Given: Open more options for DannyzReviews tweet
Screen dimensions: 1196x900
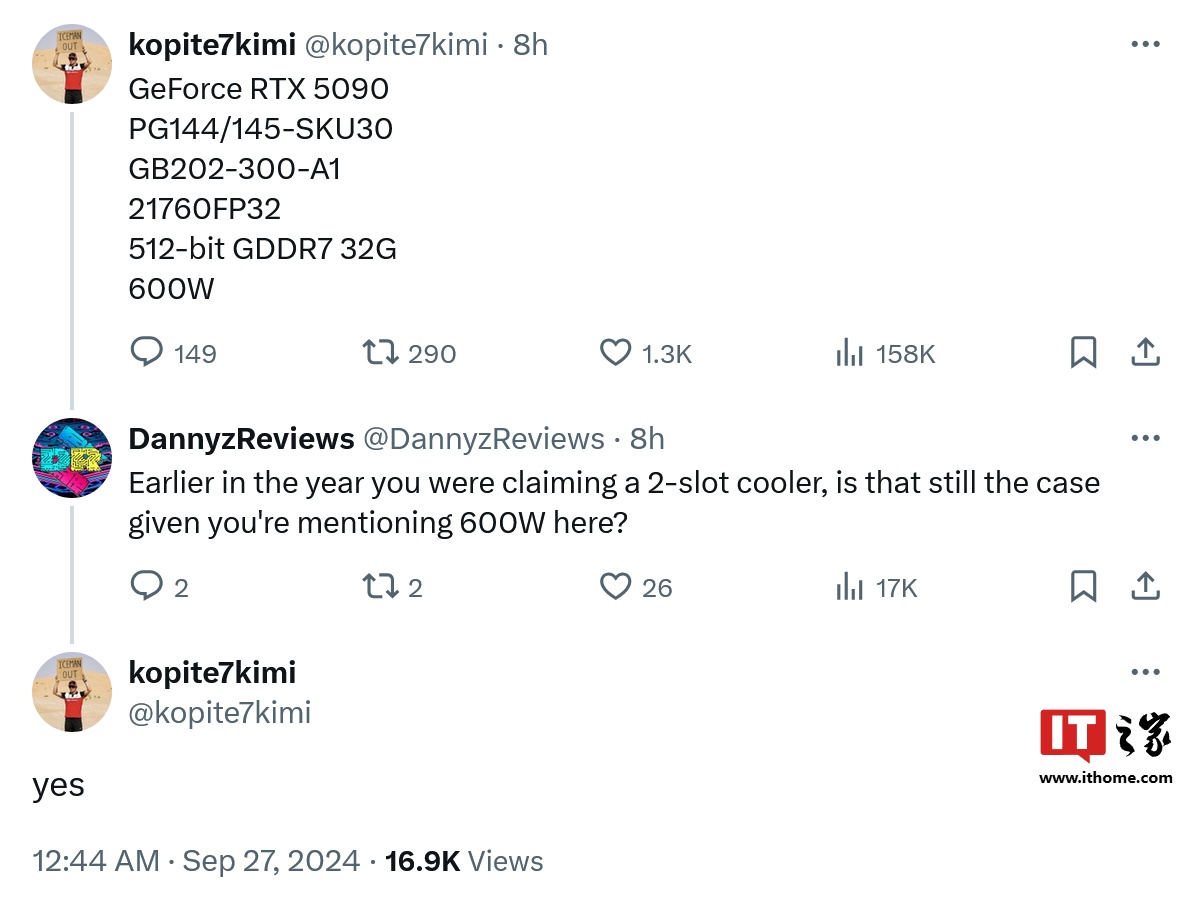Looking at the screenshot, I should tap(1145, 438).
